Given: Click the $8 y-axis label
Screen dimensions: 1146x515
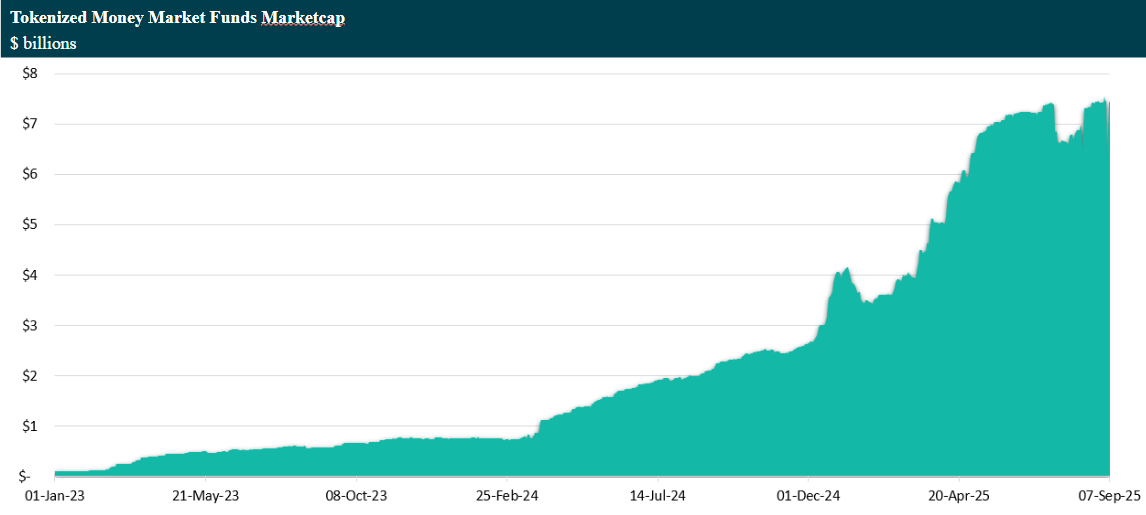Looking at the screenshot, I should tap(31, 73).
